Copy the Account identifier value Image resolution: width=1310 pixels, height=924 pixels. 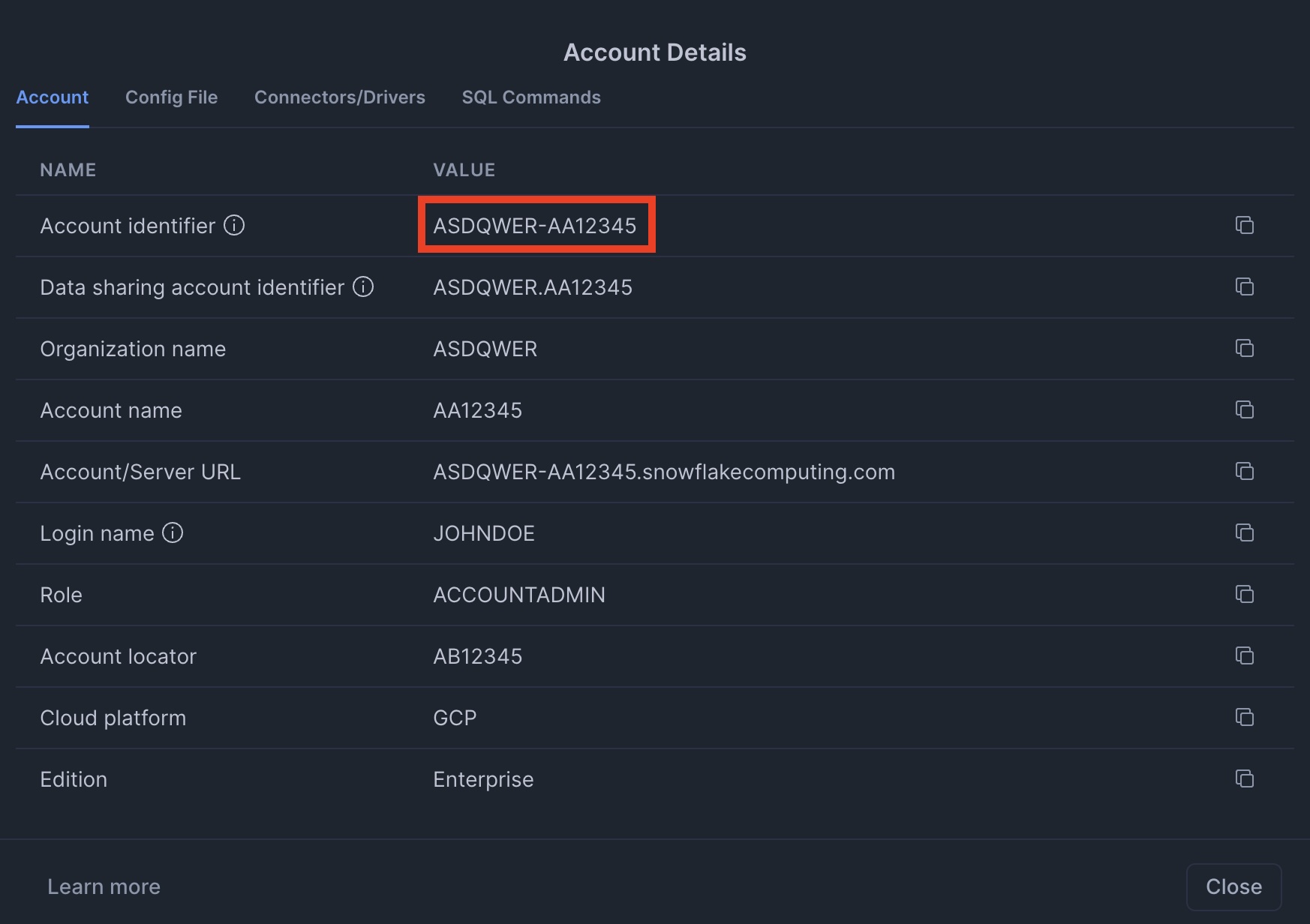pos(1244,225)
